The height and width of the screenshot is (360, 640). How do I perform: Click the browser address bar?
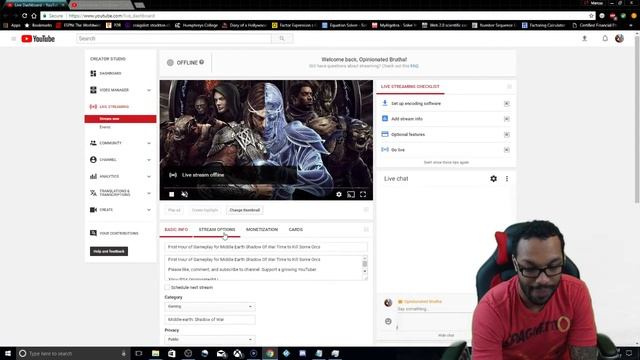pyautogui.click(x=318, y=16)
